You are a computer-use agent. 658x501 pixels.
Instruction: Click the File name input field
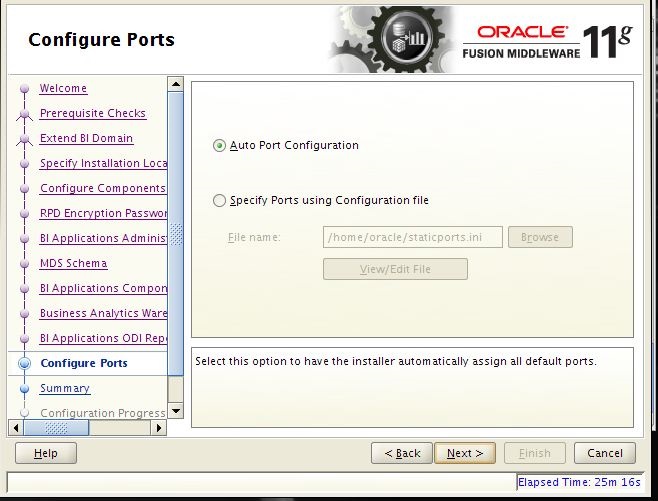413,237
